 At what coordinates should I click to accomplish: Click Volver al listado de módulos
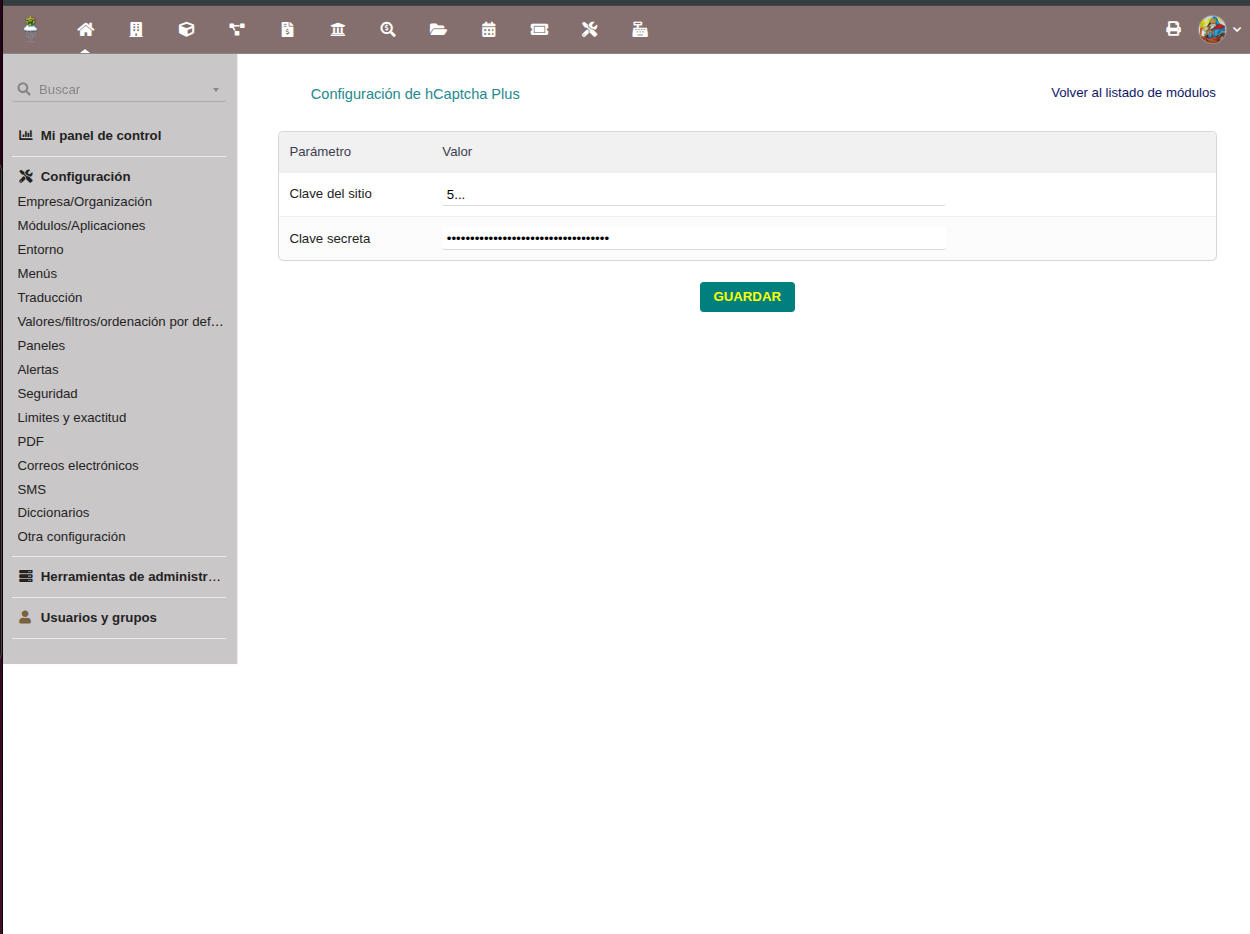(x=1133, y=92)
